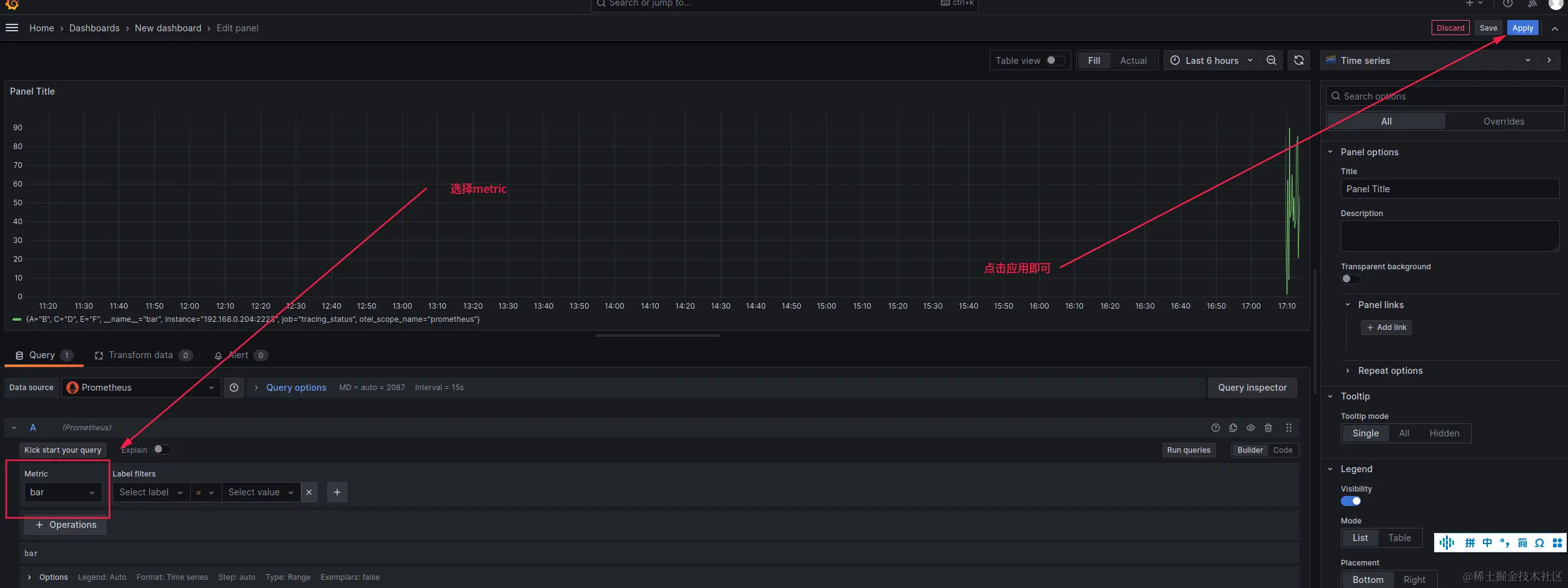Open the hamburger menu icon
This screenshot has height=588, width=1568.
(x=12, y=28)
